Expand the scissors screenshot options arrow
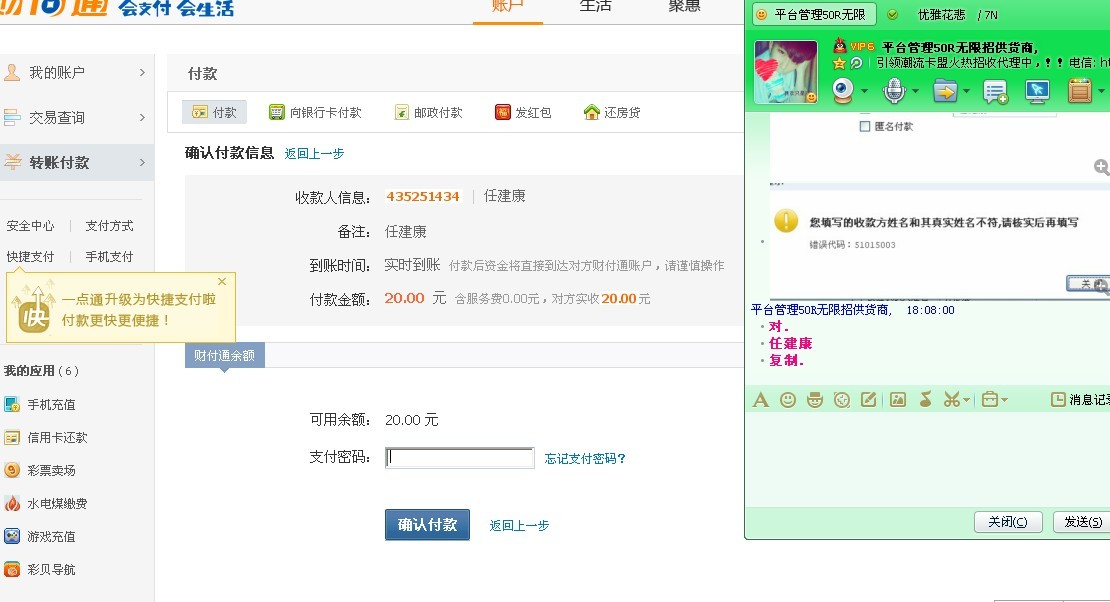The width and height of the screenshot is (1110, 602). 966,401
